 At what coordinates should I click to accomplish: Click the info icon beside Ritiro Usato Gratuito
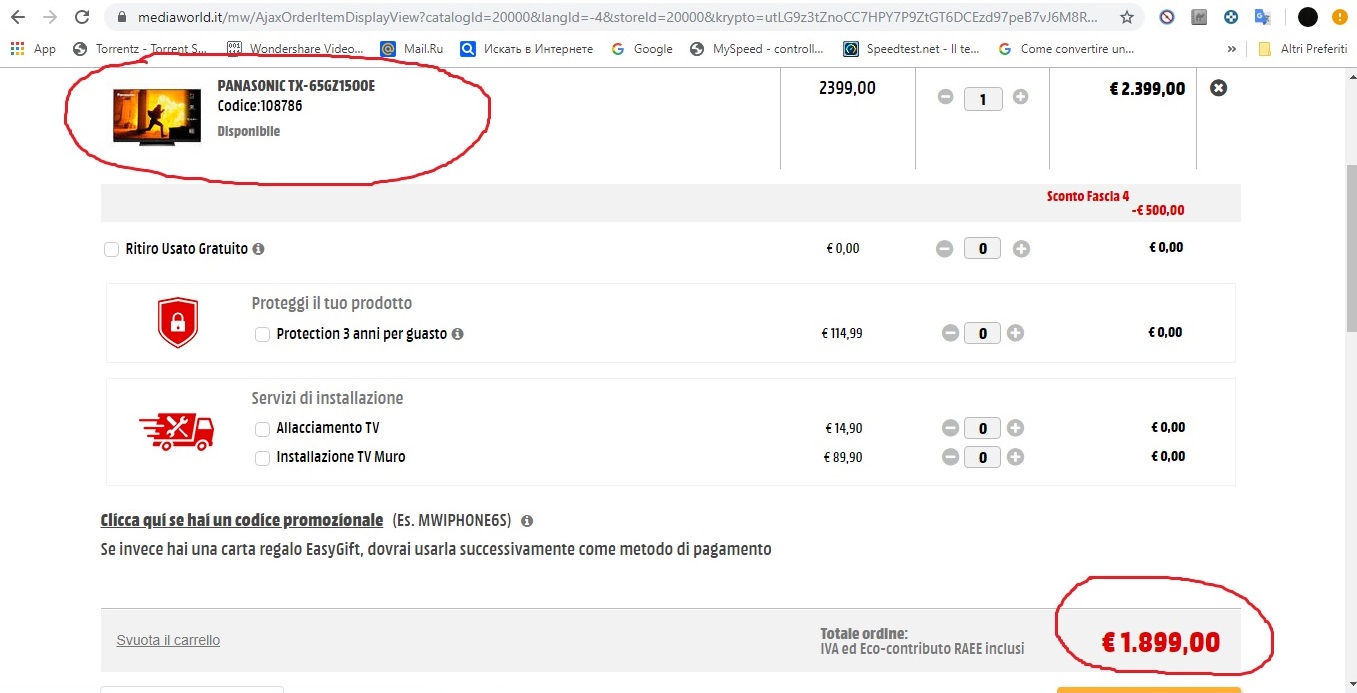(258, 249)
